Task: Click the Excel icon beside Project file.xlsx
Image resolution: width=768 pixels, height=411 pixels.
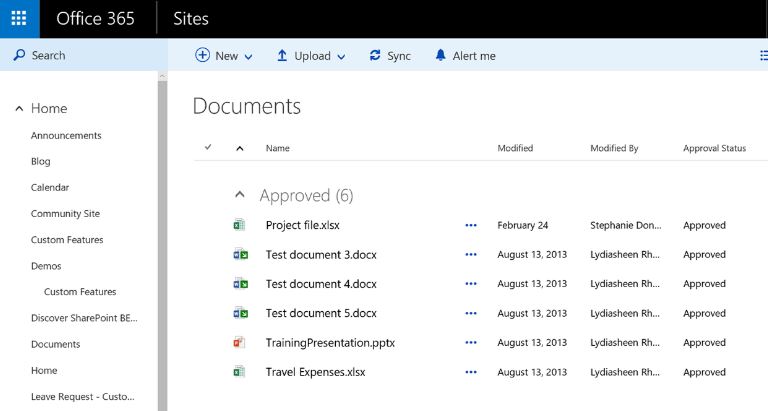Action: tap(239, 225)
